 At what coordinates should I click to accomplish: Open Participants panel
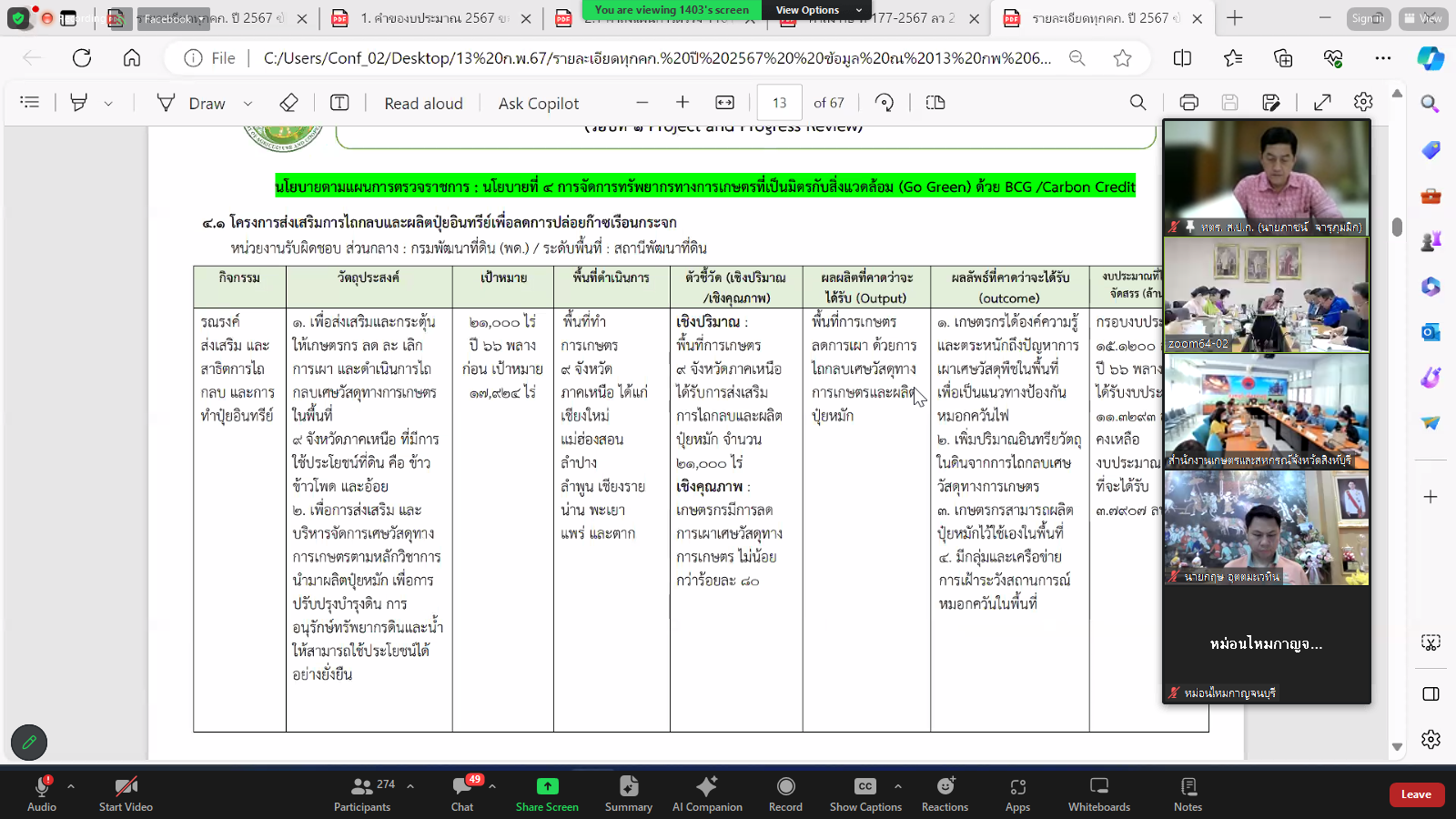click(362, 794)
